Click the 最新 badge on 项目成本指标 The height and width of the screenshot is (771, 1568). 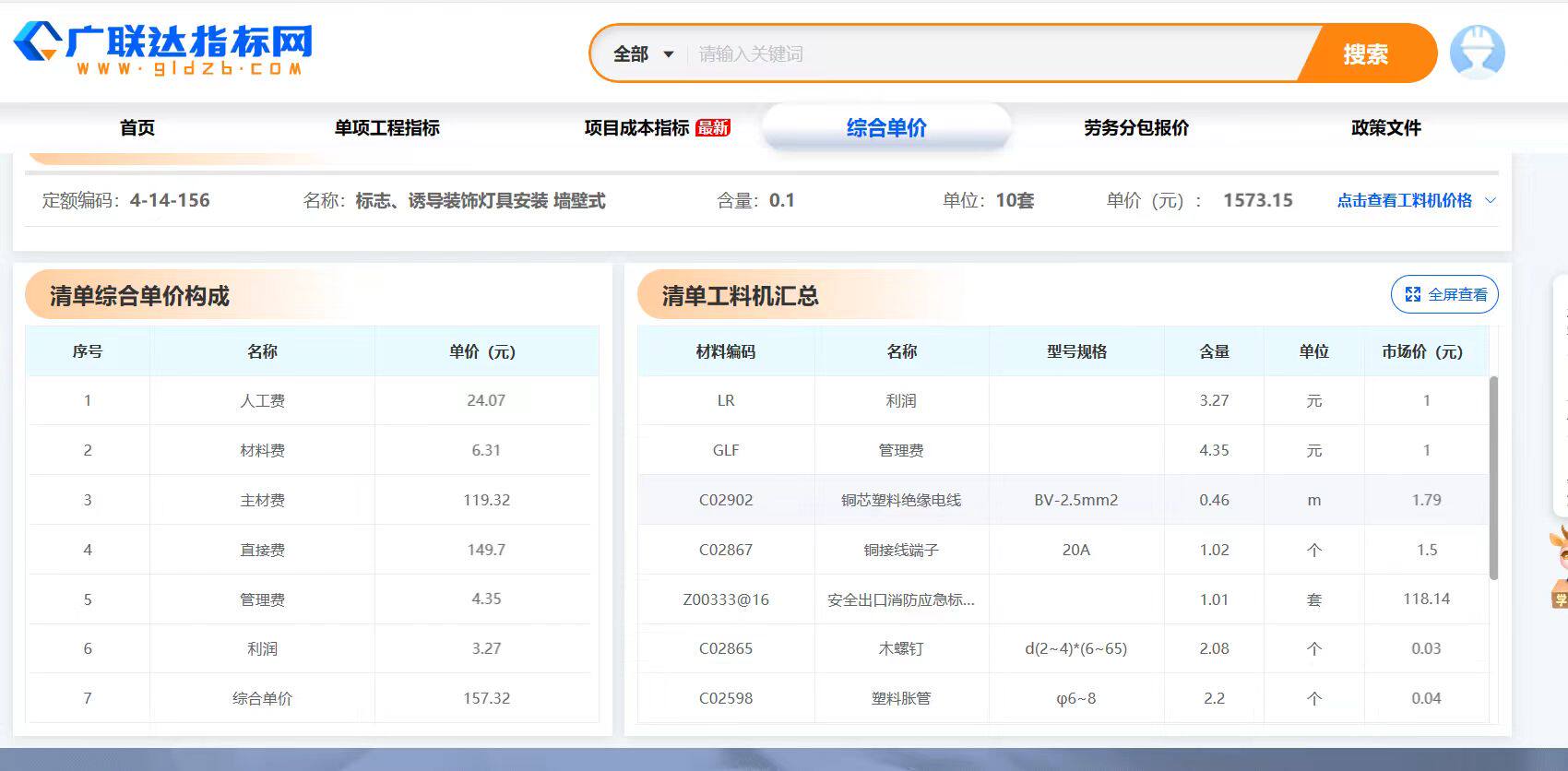point(713,127)
